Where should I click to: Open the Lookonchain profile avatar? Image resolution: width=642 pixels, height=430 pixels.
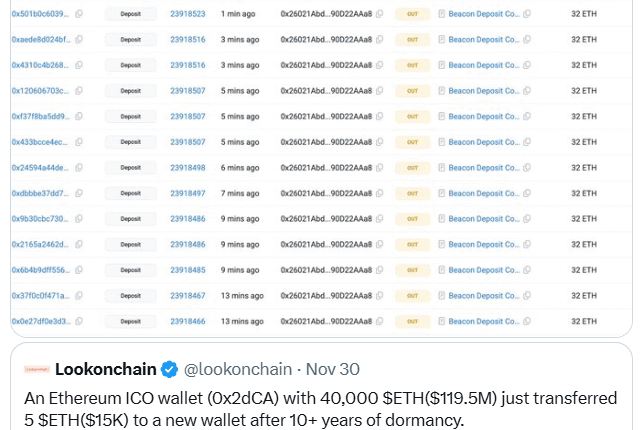point(38,368)
